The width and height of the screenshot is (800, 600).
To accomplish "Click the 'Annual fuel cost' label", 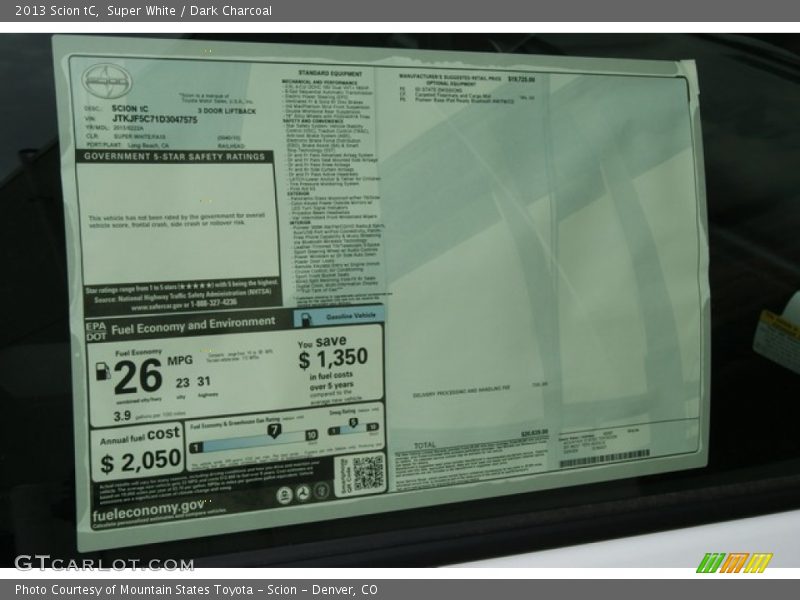I will (x=140, y=436).
